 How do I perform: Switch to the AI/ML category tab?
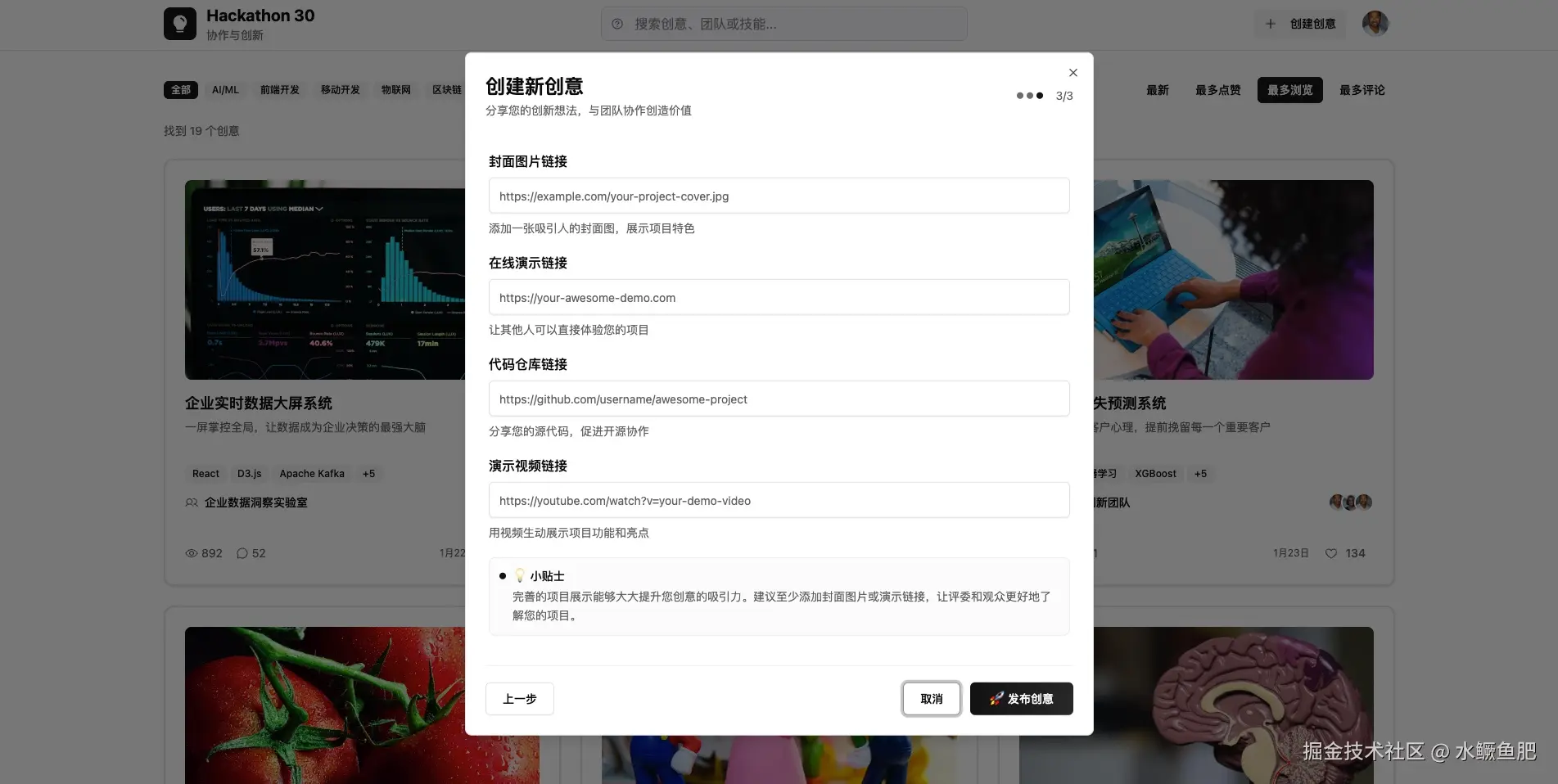pos(224,90)
